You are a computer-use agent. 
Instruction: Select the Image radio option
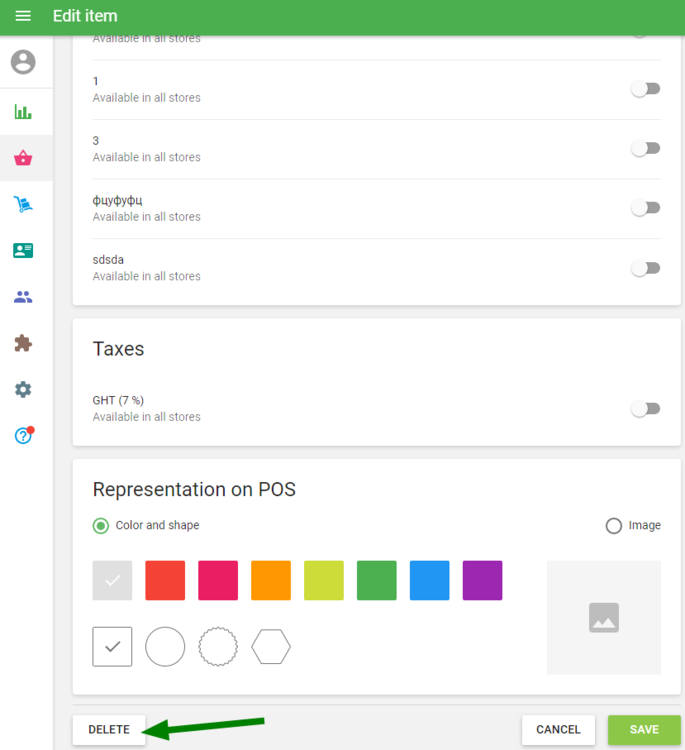pyautogui.click(x=614, y=526)
